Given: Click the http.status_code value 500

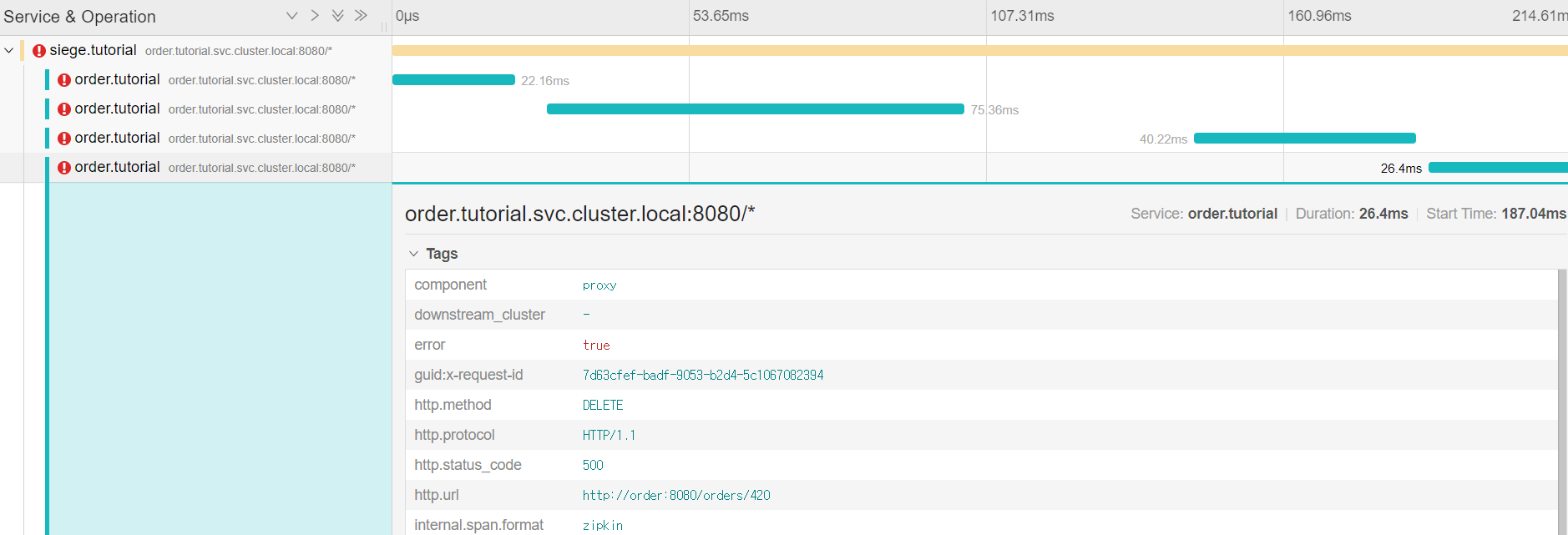Looking at the screenshot, I should [x=593, y=466].
